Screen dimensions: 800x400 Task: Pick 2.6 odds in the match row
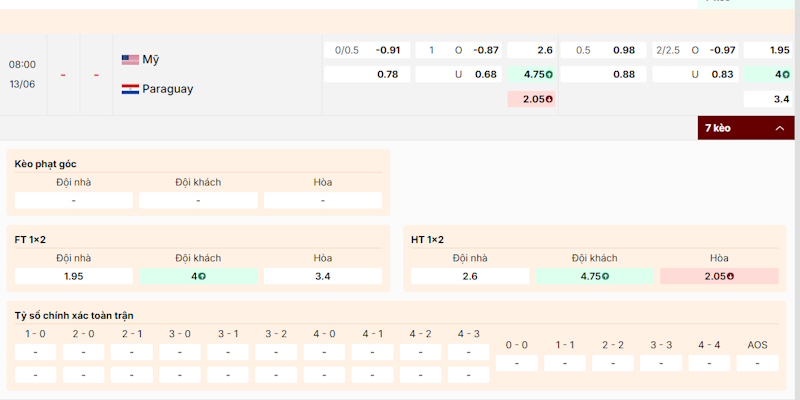[531, 50]
